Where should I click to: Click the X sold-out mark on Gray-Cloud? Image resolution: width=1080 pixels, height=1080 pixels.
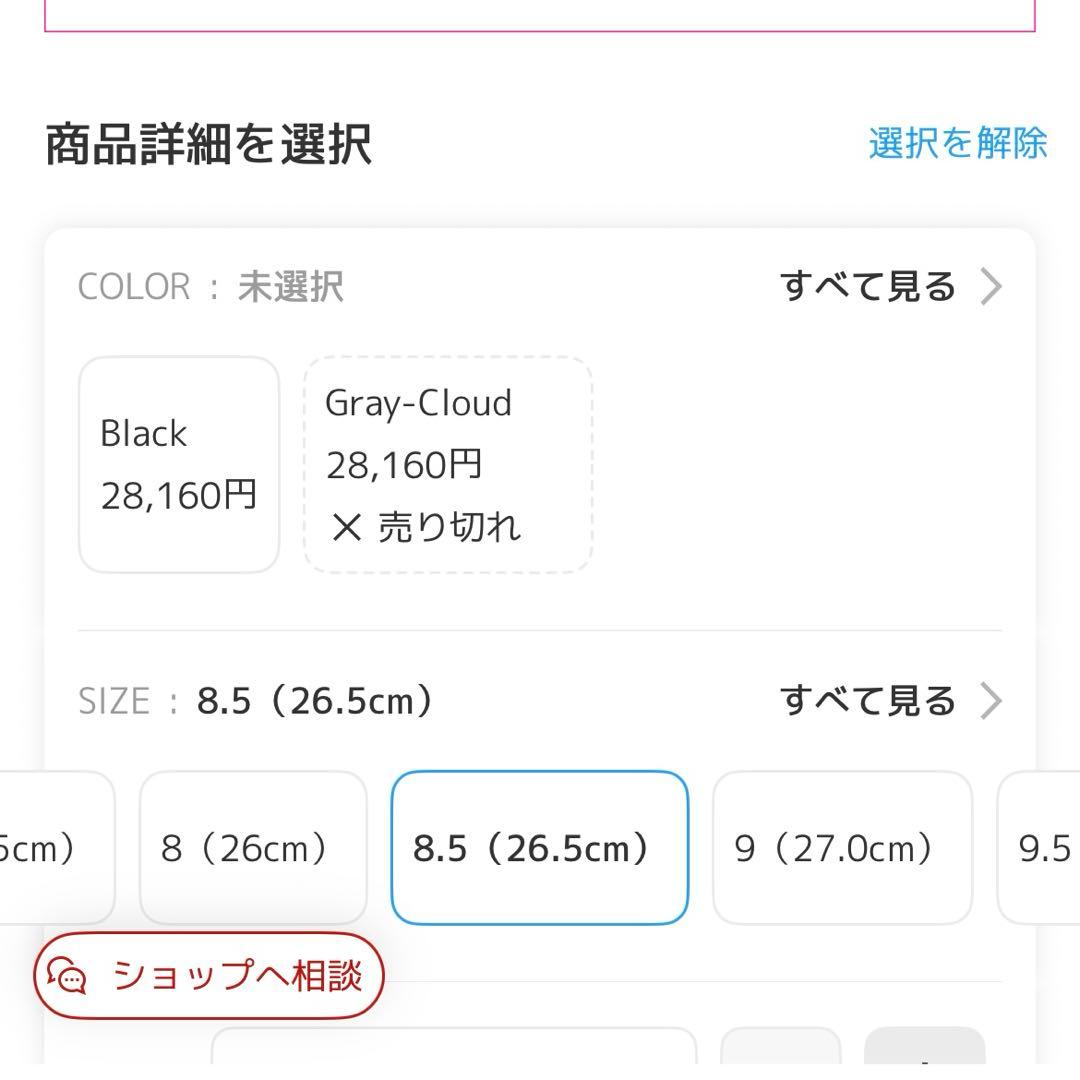click(345, 527)
